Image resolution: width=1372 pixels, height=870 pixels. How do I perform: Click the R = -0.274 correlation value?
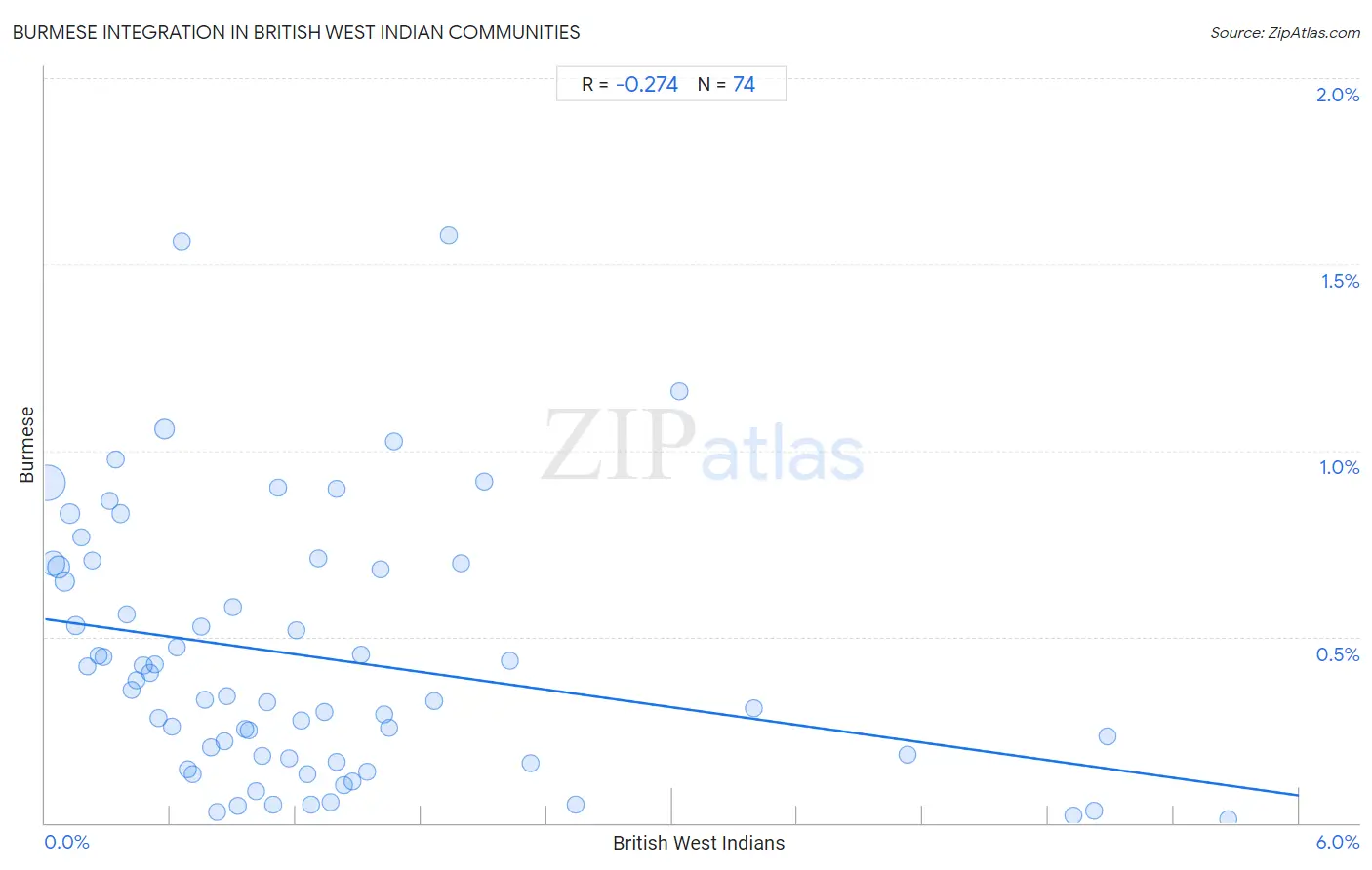(629, 84)
